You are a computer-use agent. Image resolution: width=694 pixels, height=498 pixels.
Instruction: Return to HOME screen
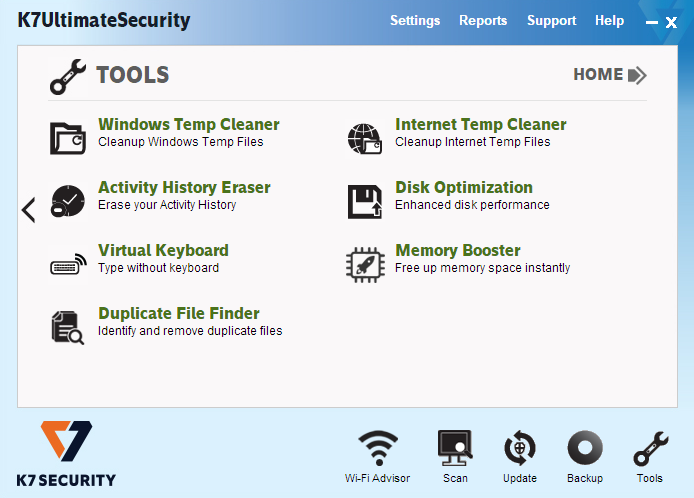610,75
